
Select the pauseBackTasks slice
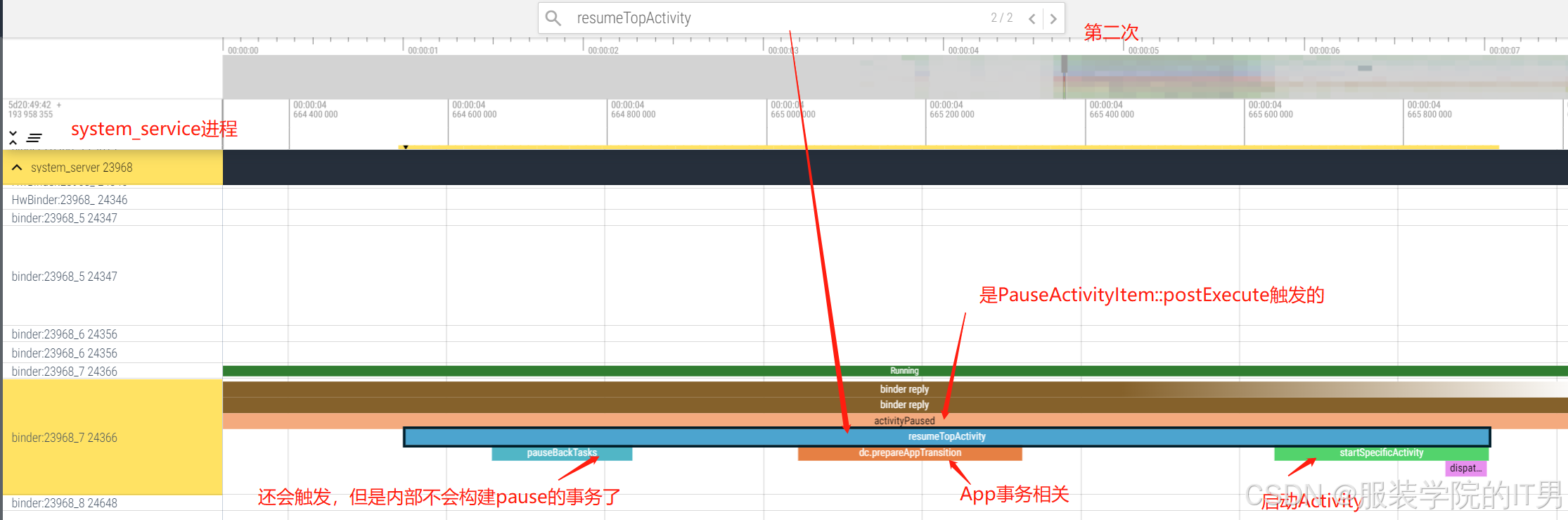pyautogui.click(x=562, y=453)
